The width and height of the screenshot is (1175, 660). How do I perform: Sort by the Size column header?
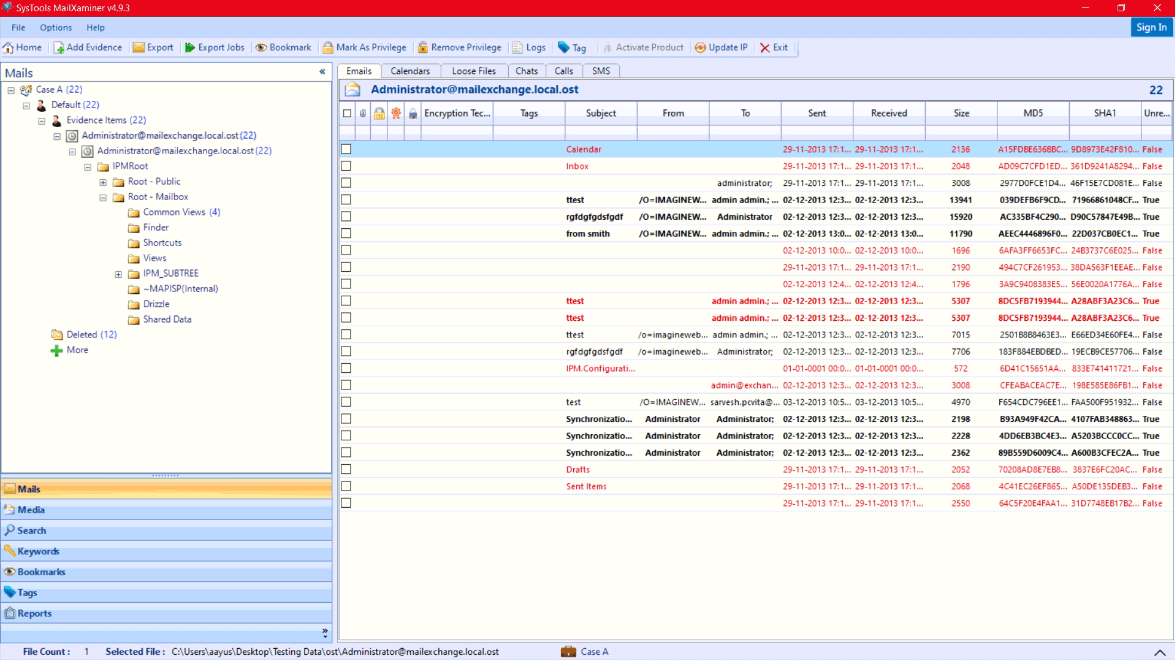pos(961,113)
